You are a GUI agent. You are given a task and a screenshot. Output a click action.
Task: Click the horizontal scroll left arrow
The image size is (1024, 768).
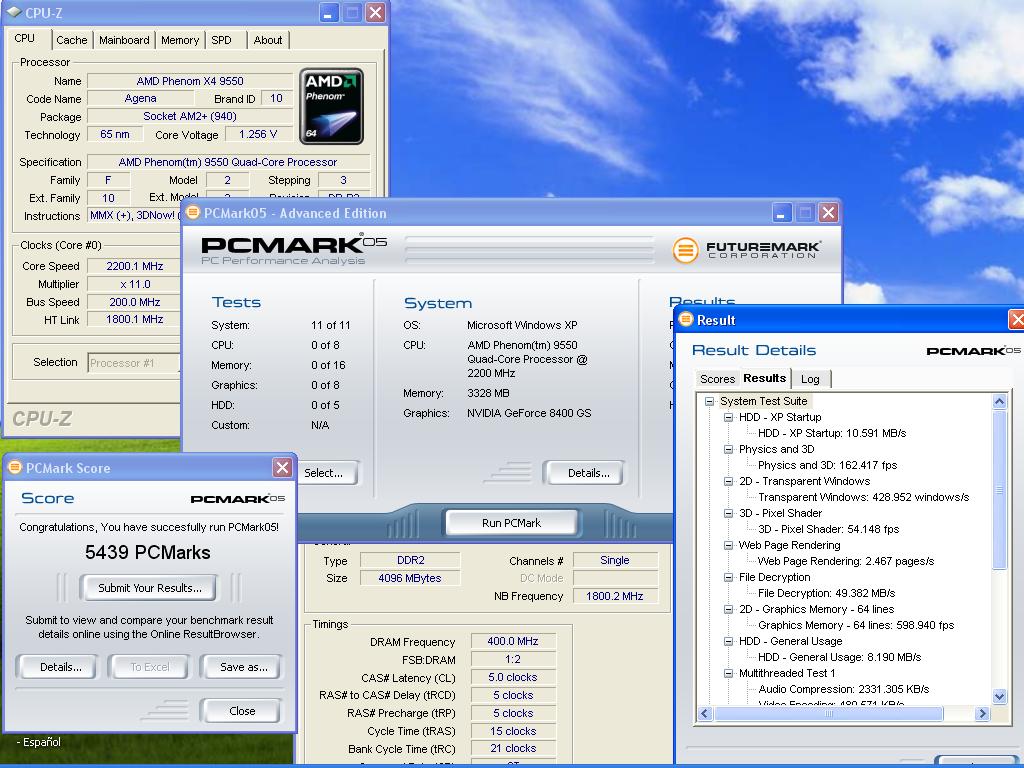pos(705,714)
